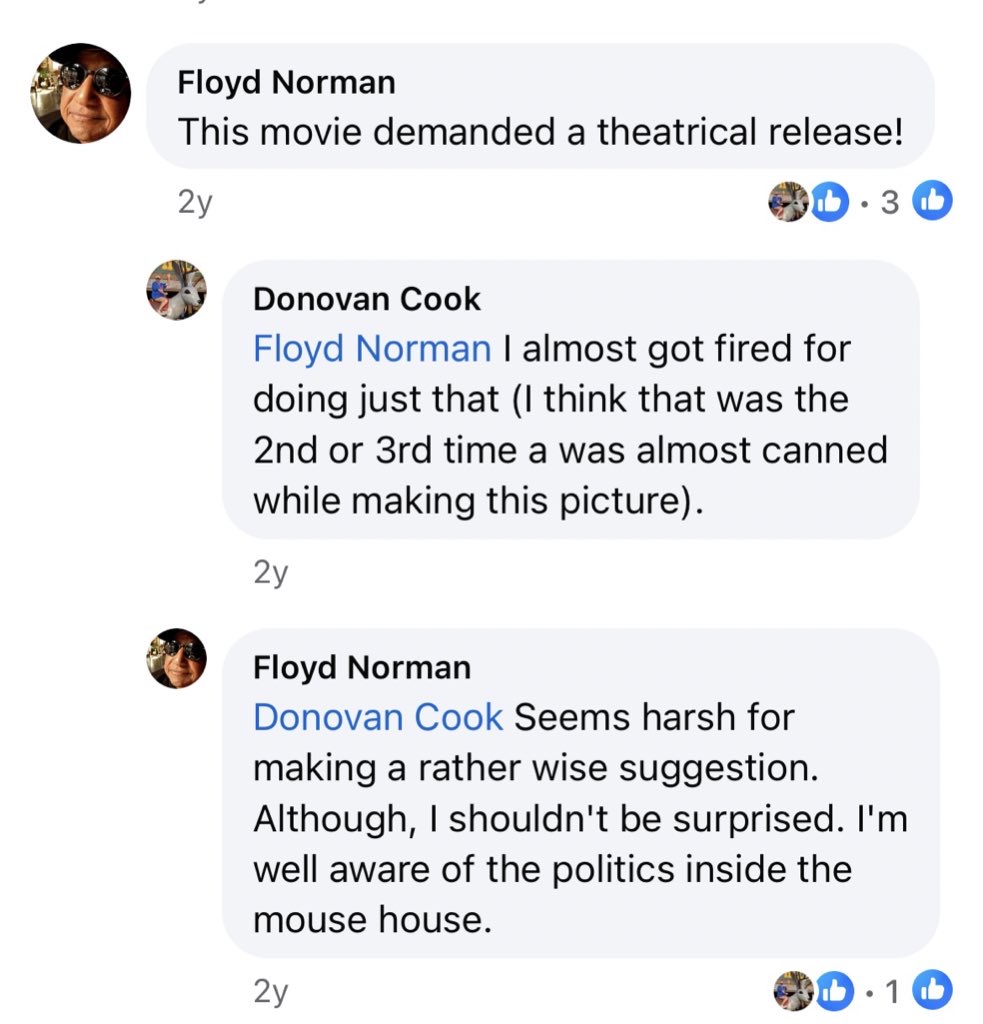Click the rightmost blue like icon beside count 3
The width and height of the screenshot is (983, 1024).
tap(933, 202)
